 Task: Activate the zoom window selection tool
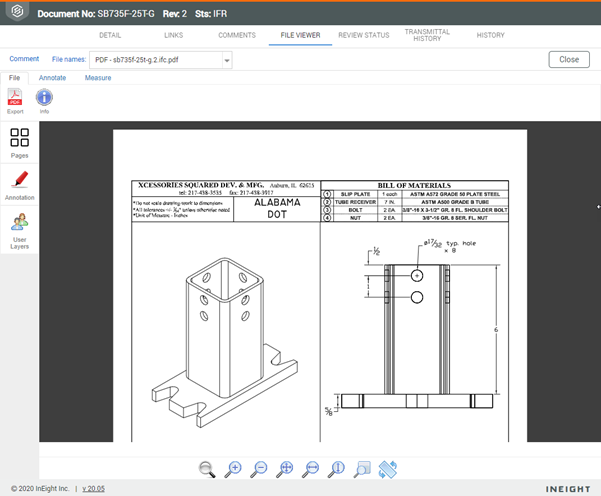(x=363, y=468)
